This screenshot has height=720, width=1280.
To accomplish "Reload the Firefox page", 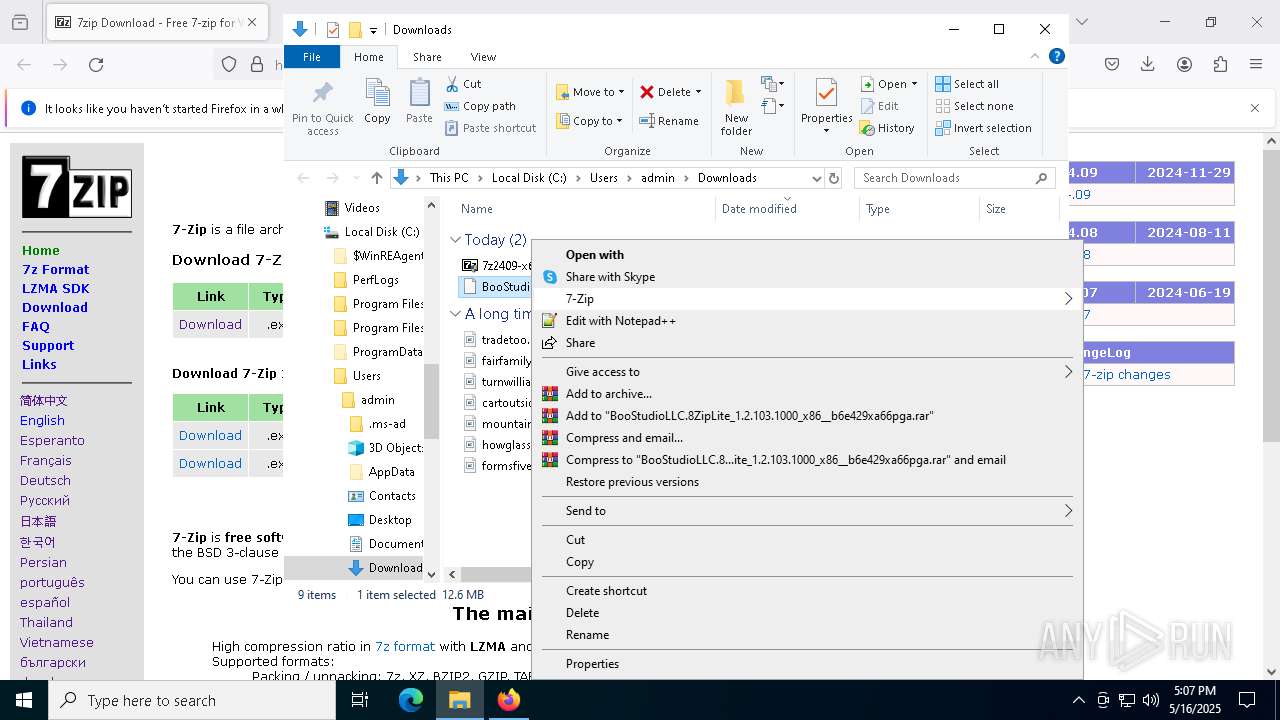I will pos(96,65).
